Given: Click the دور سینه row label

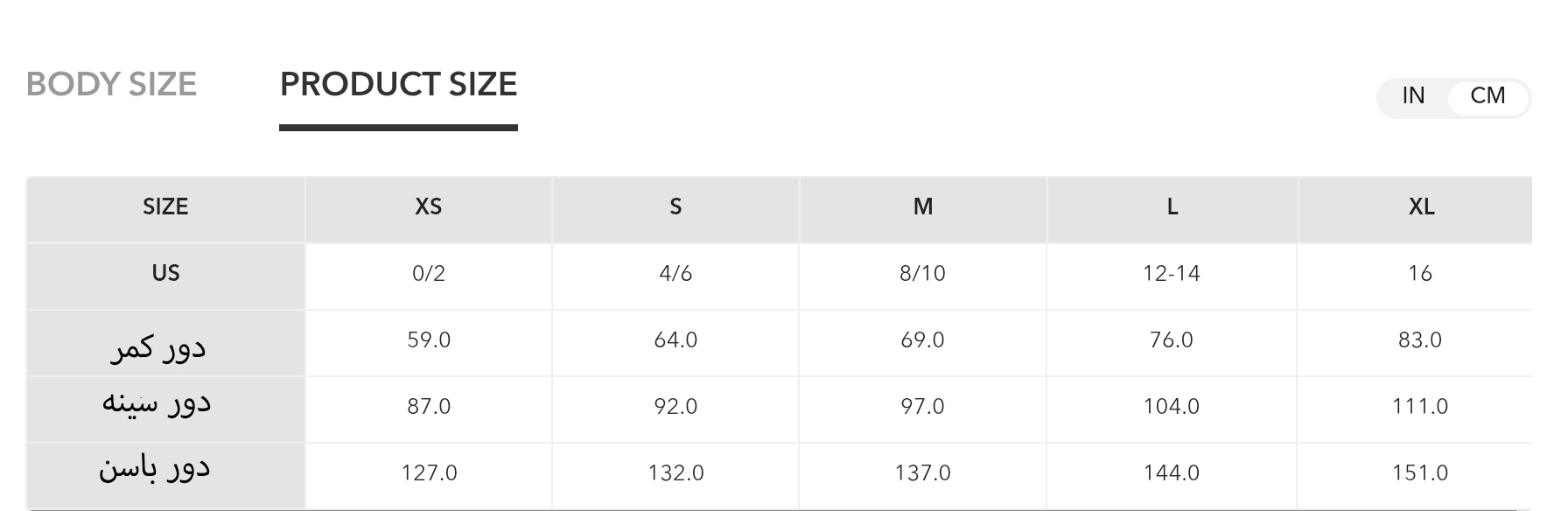Looking at the screenshot, I should pyautogui.click(x=157, y=403).
